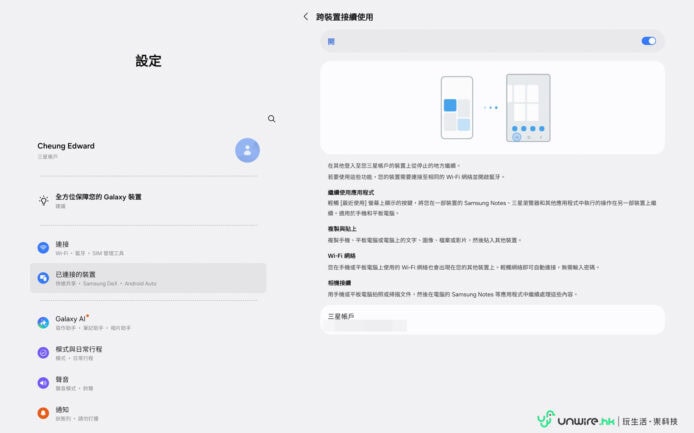The width and height of the screenshot is (694, 433).
Task: Turn off the 跨裝置接續使用 master switch
Action: point(648,41)
